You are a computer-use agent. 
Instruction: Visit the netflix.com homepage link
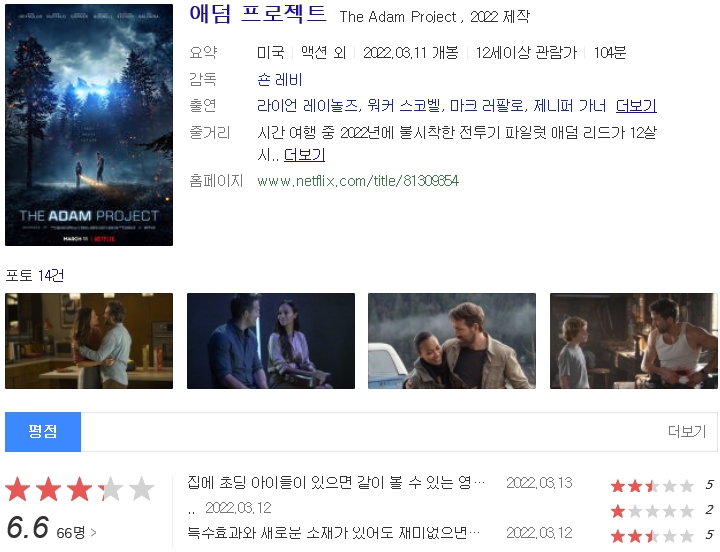tap(358, 181)
